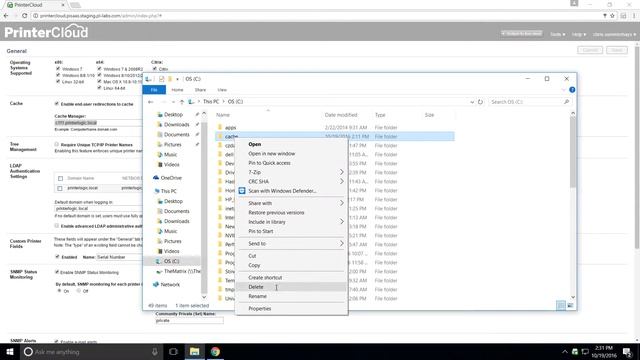
Task: Open Task View on taskbar
Action: (173, 351)
